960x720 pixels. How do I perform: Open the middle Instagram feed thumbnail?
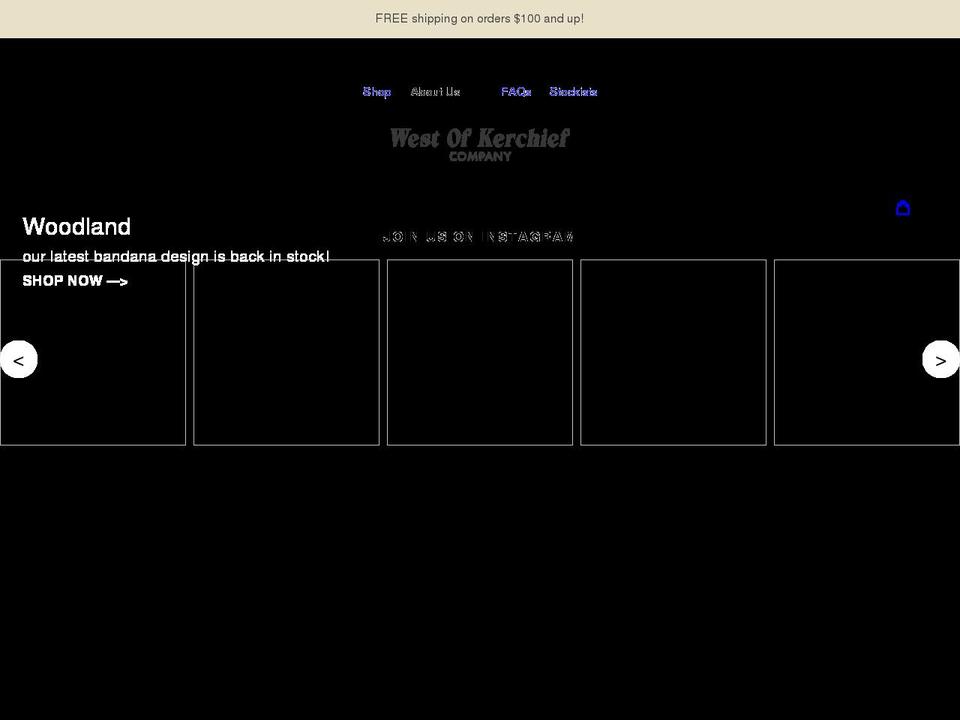(479, 352)
